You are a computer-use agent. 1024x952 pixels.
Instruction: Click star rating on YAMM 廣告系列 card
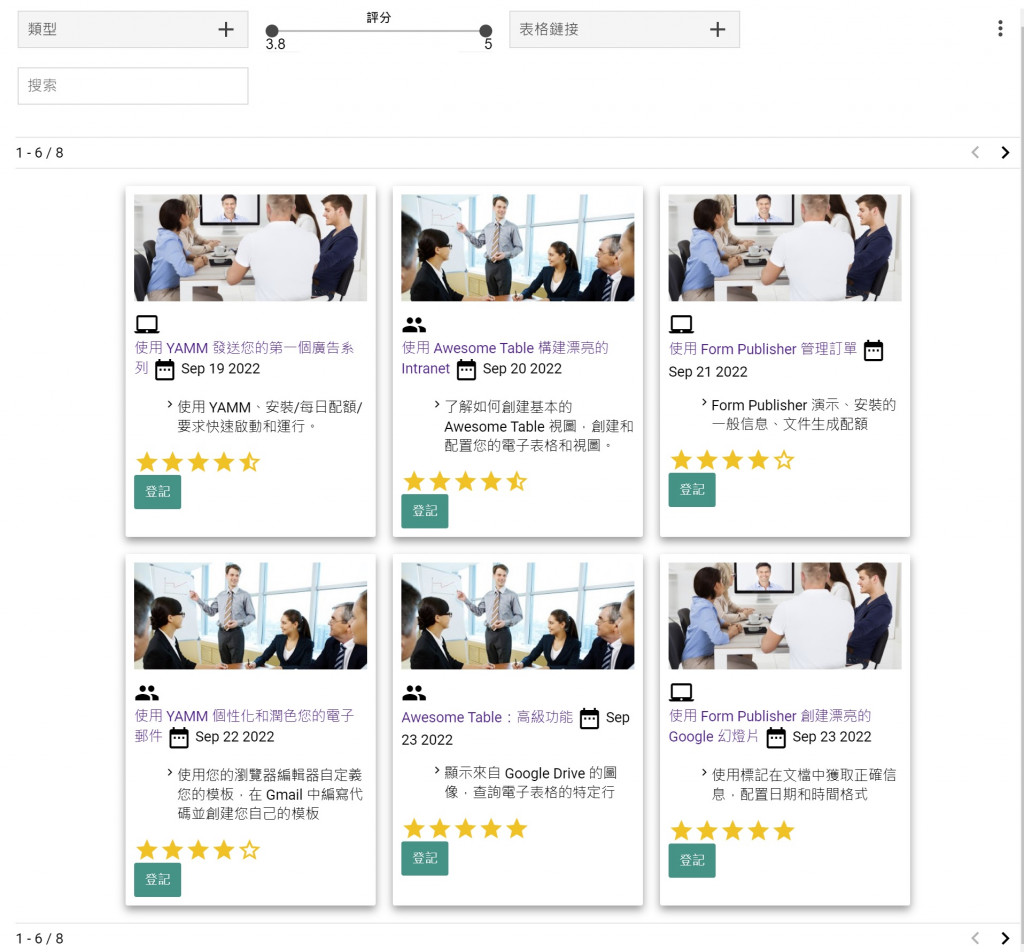pos(198,462)
